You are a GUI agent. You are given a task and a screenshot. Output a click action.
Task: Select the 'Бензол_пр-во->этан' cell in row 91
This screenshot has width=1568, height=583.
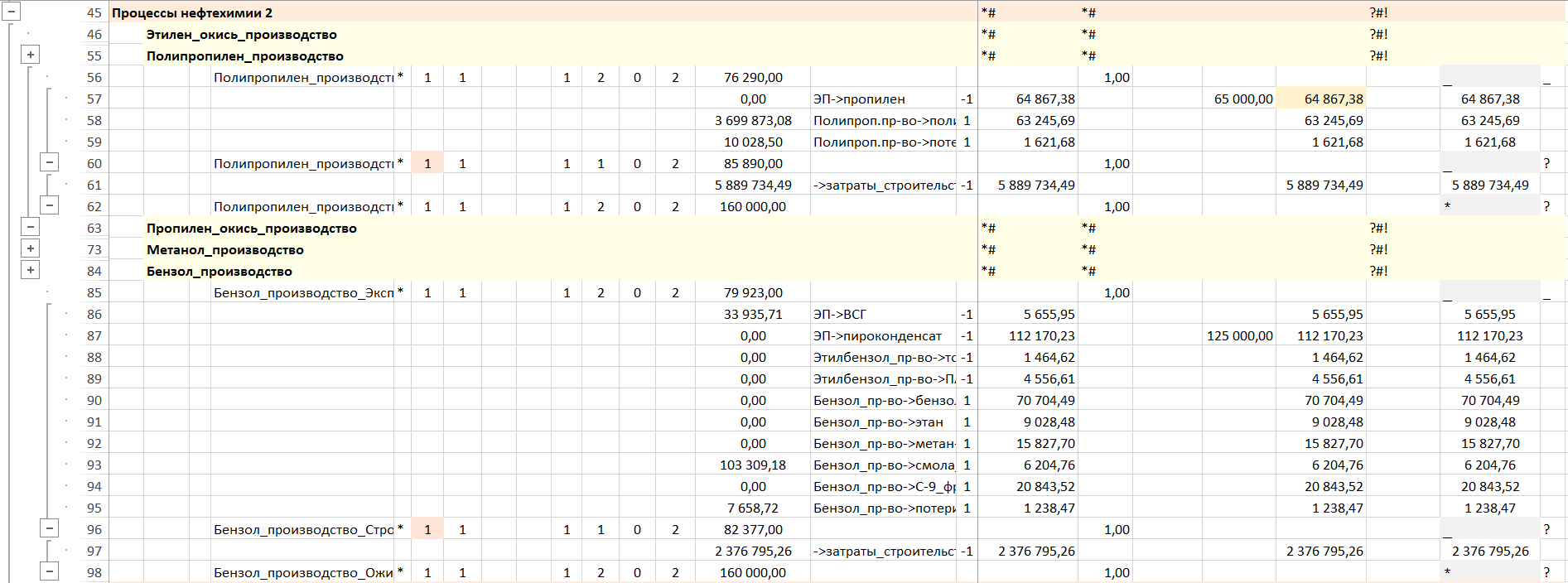click(x=882, y=422)
